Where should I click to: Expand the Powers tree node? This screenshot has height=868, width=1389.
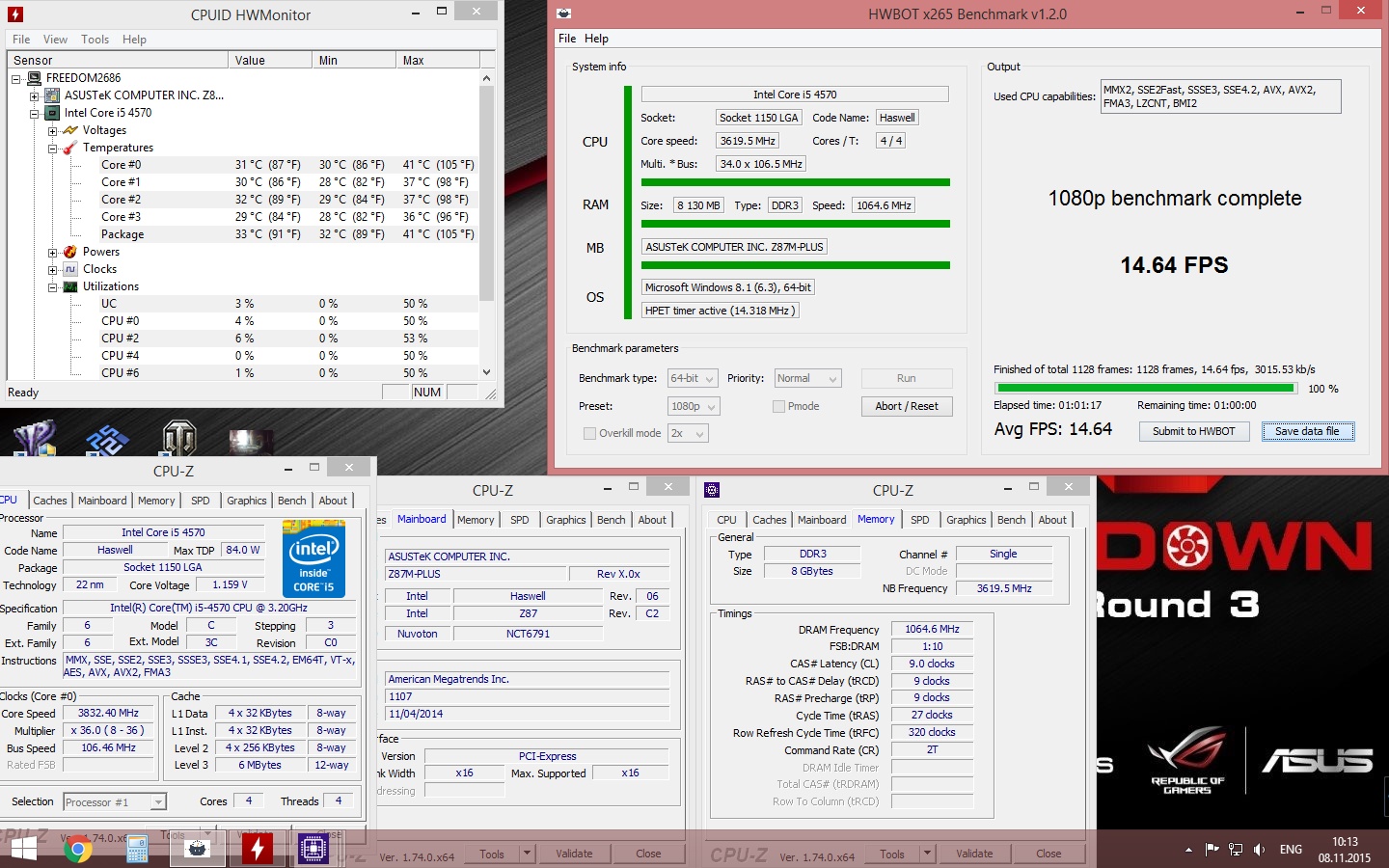click(x=52, y=252)
